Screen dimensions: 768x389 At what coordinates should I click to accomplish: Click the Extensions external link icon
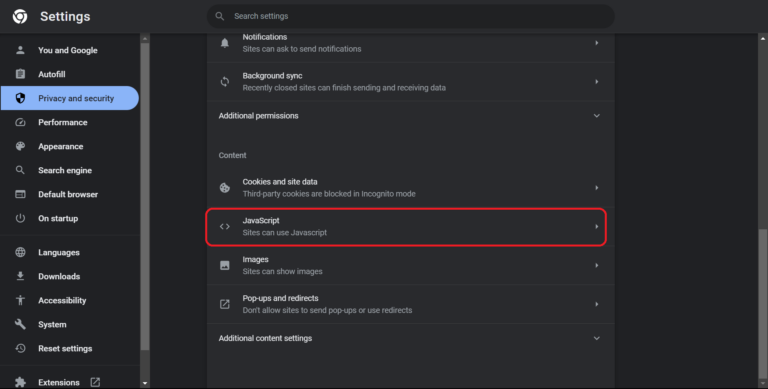[95, 382]
